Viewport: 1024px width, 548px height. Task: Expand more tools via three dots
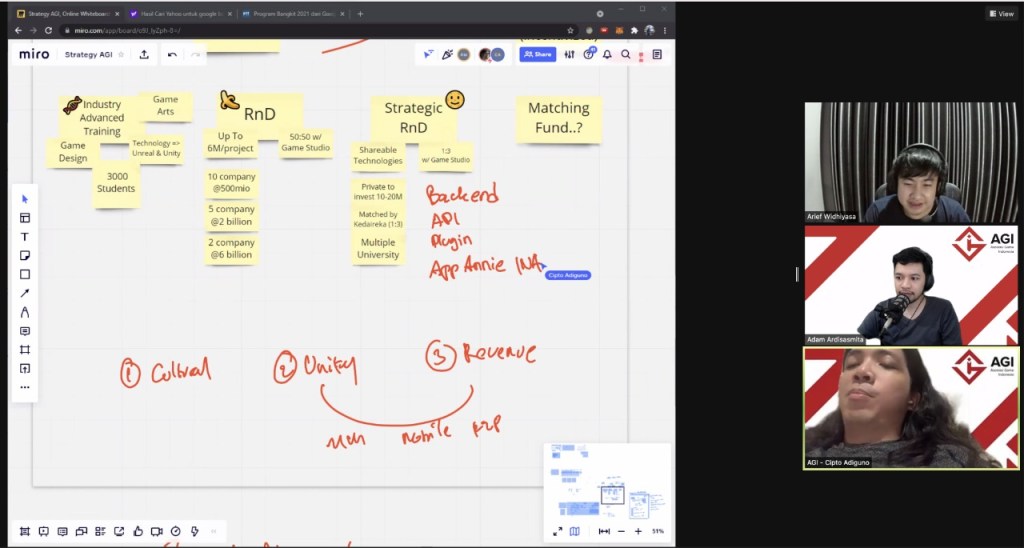pos(25,387)
